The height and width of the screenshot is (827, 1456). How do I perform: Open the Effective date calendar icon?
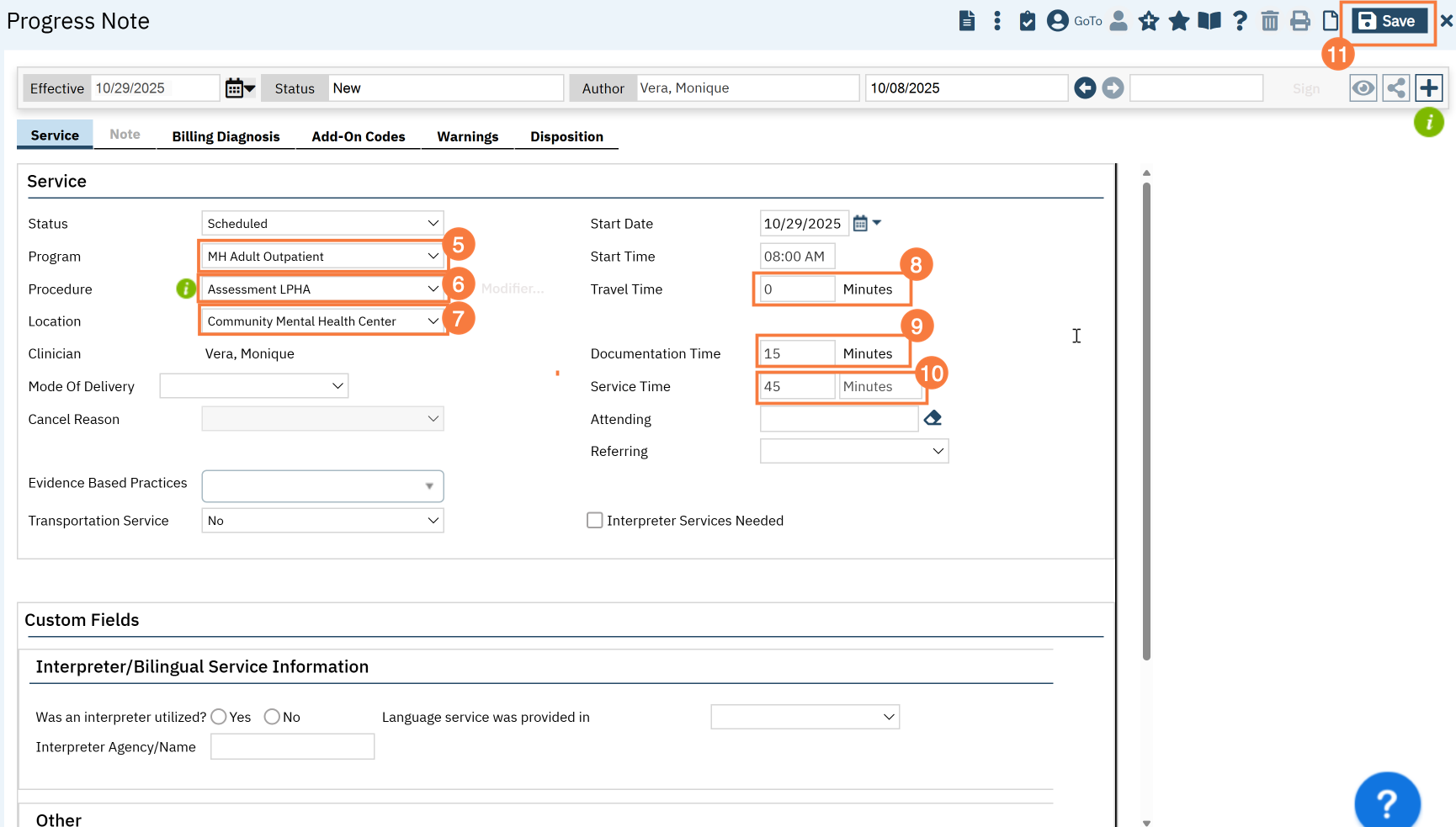[x=239, y=88]
